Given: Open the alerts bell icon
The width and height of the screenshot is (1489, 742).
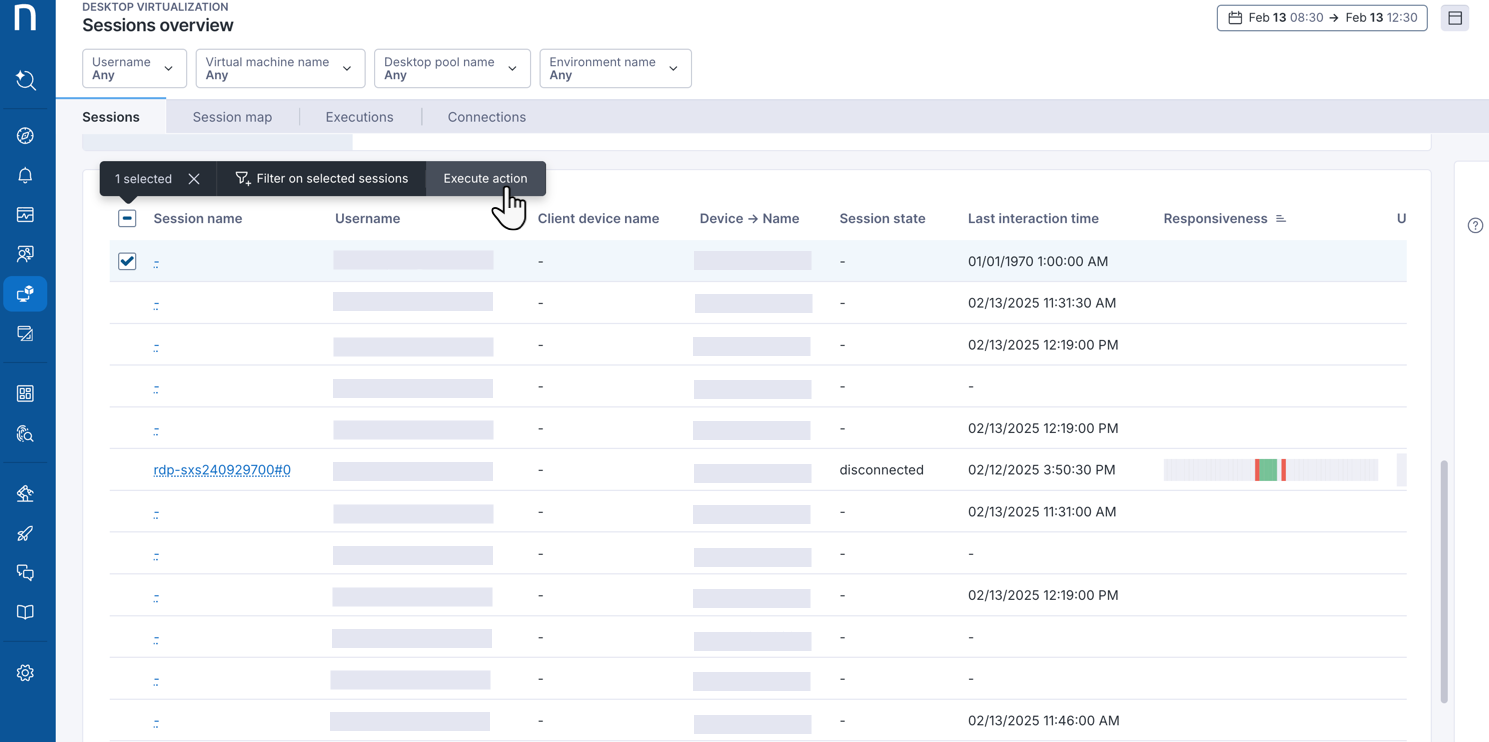Looking at the screenshot, I should [x=26, y=176].
